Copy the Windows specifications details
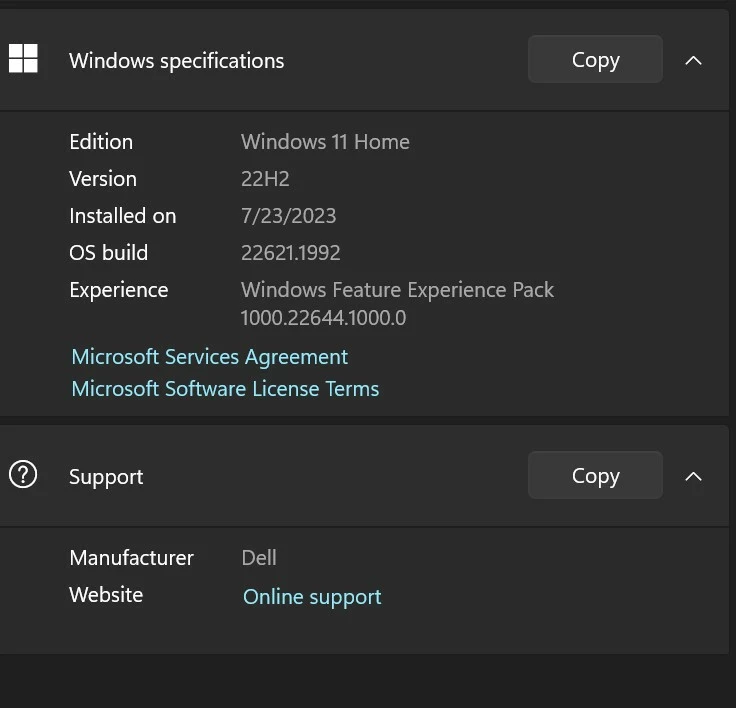 (x=595, y=59)
